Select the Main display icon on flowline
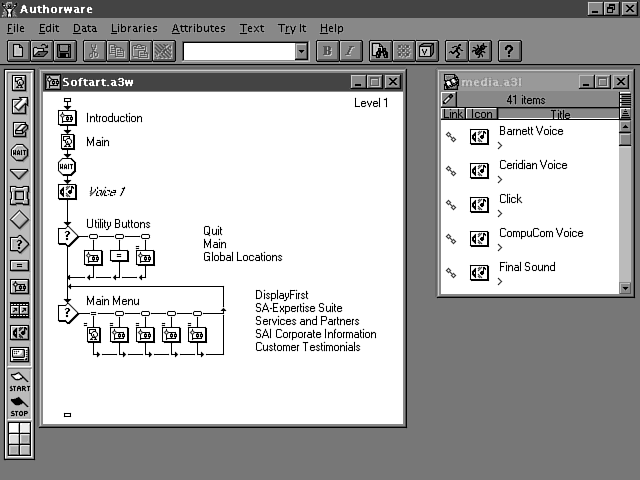The width and height of the screenshot is (640, 480). (x=67, y=142)
